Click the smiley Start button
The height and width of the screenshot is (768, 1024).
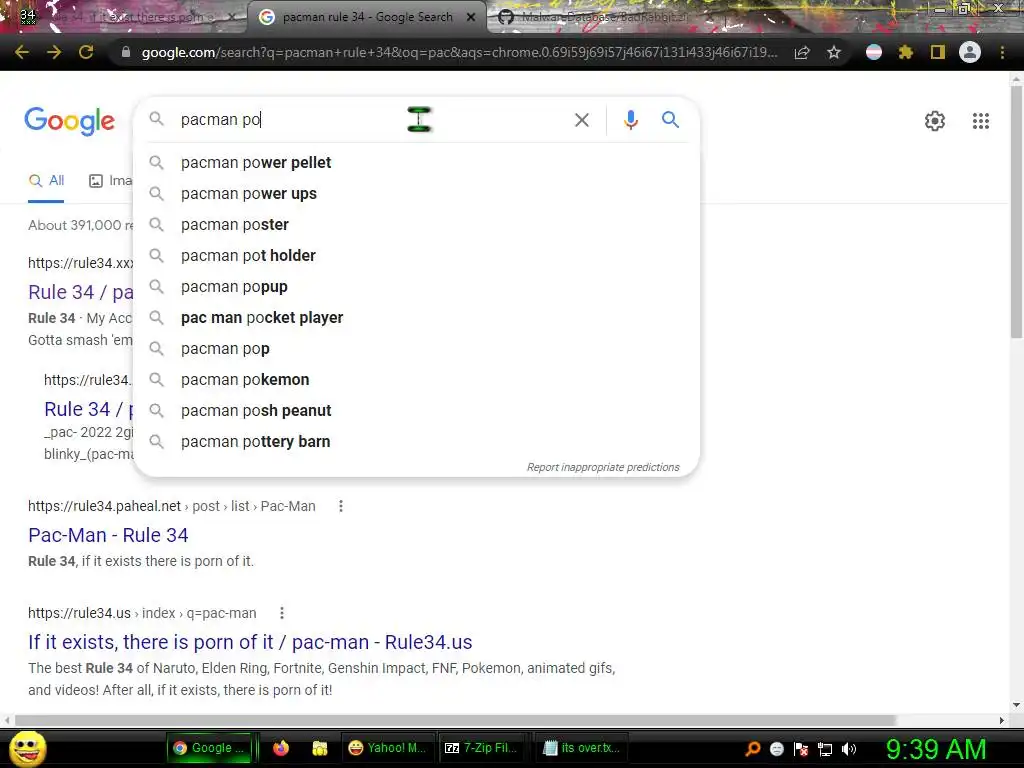click(x=27, y=748)
